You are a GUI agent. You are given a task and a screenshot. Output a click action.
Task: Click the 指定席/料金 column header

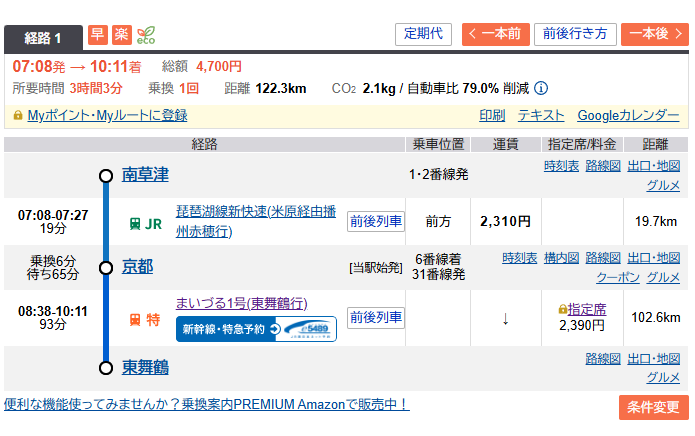(582, 144)
